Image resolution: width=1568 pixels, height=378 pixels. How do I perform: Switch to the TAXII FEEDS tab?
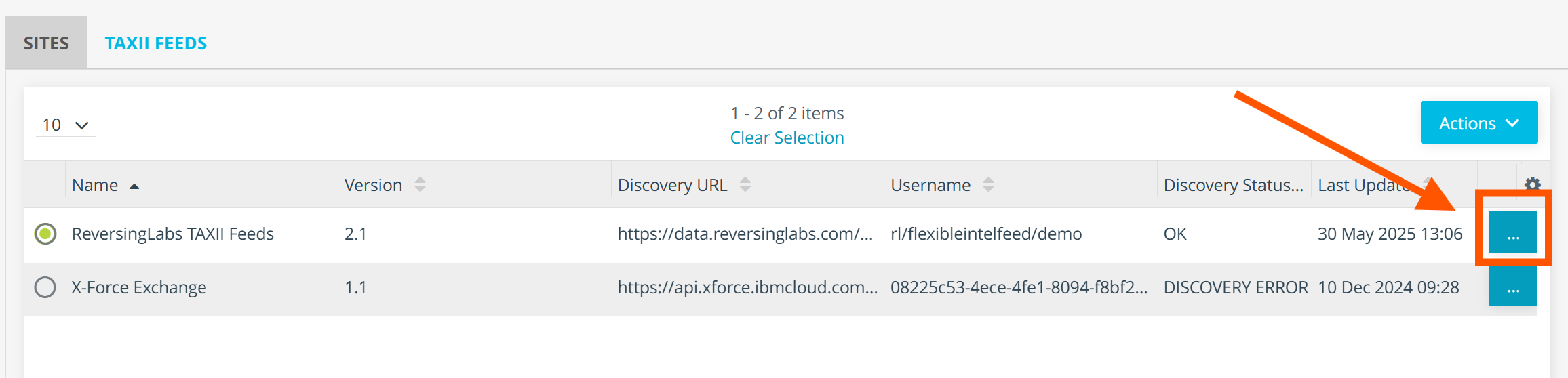click(x=156, y=43)
